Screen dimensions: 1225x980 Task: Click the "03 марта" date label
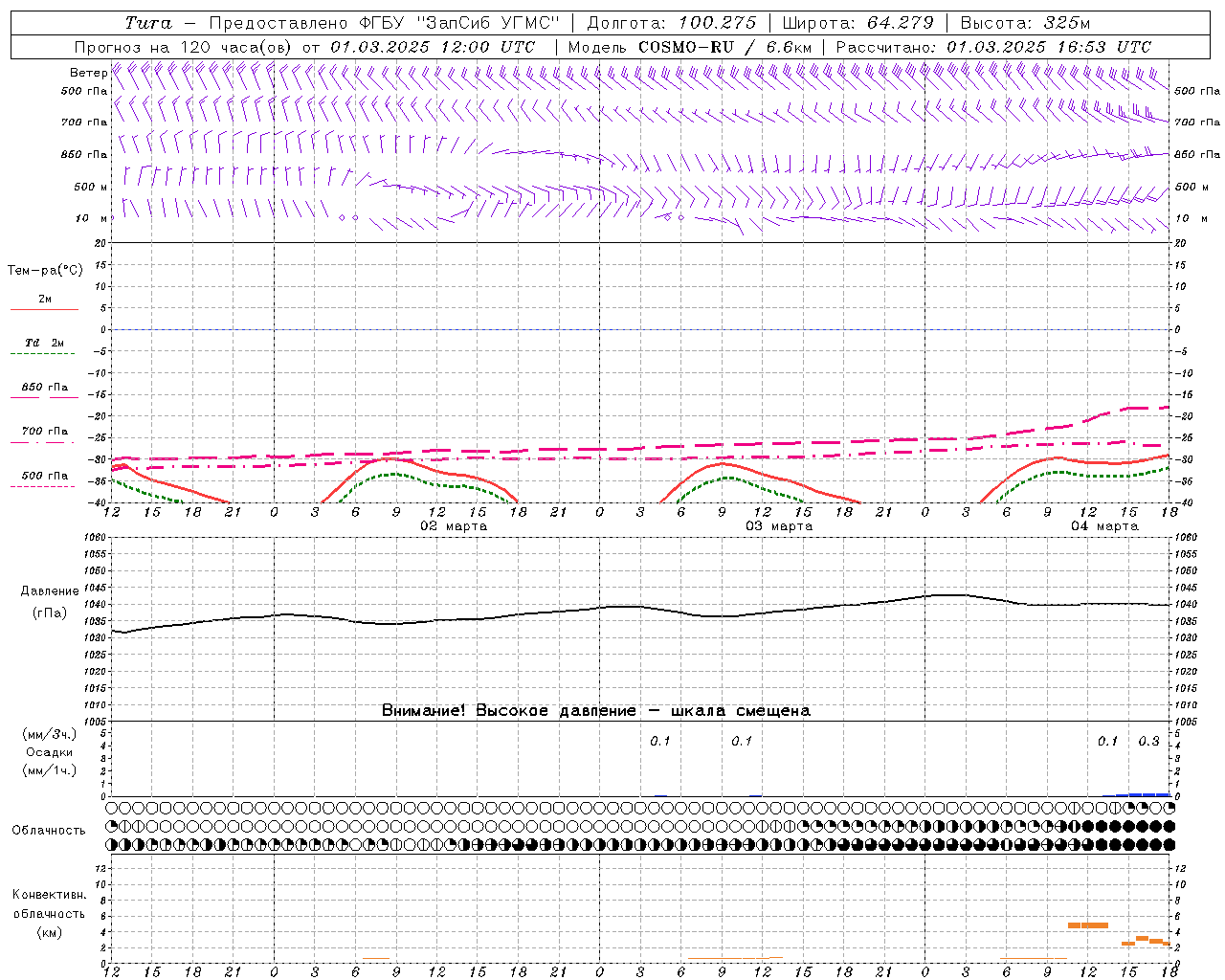(x=779, y=526)
